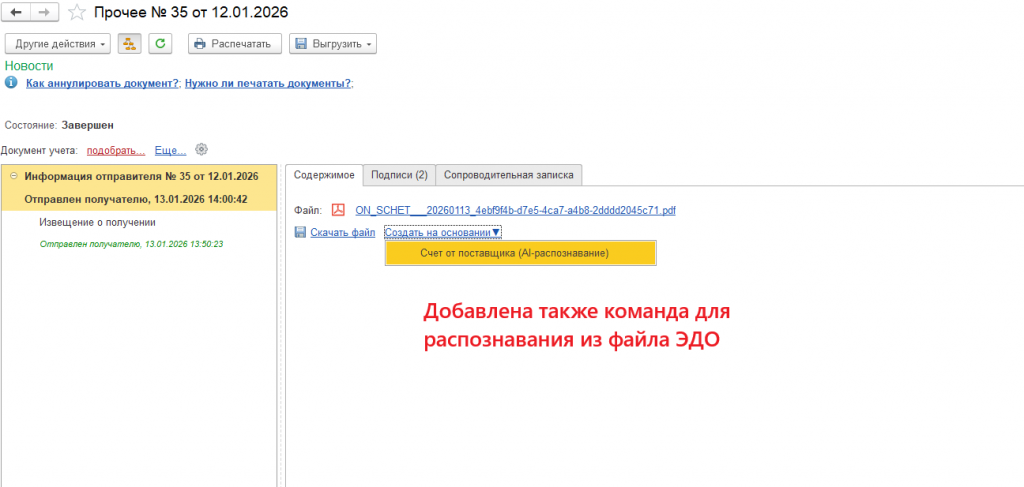This screenshot has width=1024, height=487.
Task: Switch to the Сопроводительная записка tab
Action: [509, 175]
